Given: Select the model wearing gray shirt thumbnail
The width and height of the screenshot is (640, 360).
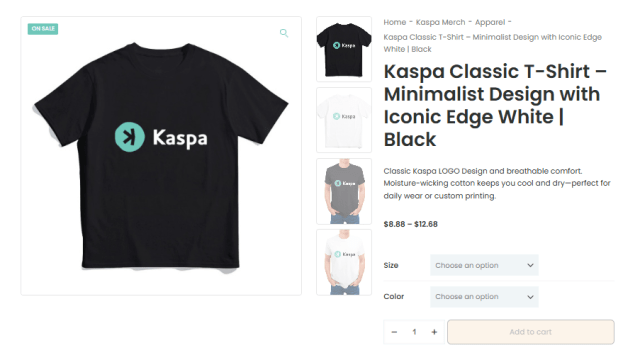Looking at the screenshot, I should pos(344,191).
